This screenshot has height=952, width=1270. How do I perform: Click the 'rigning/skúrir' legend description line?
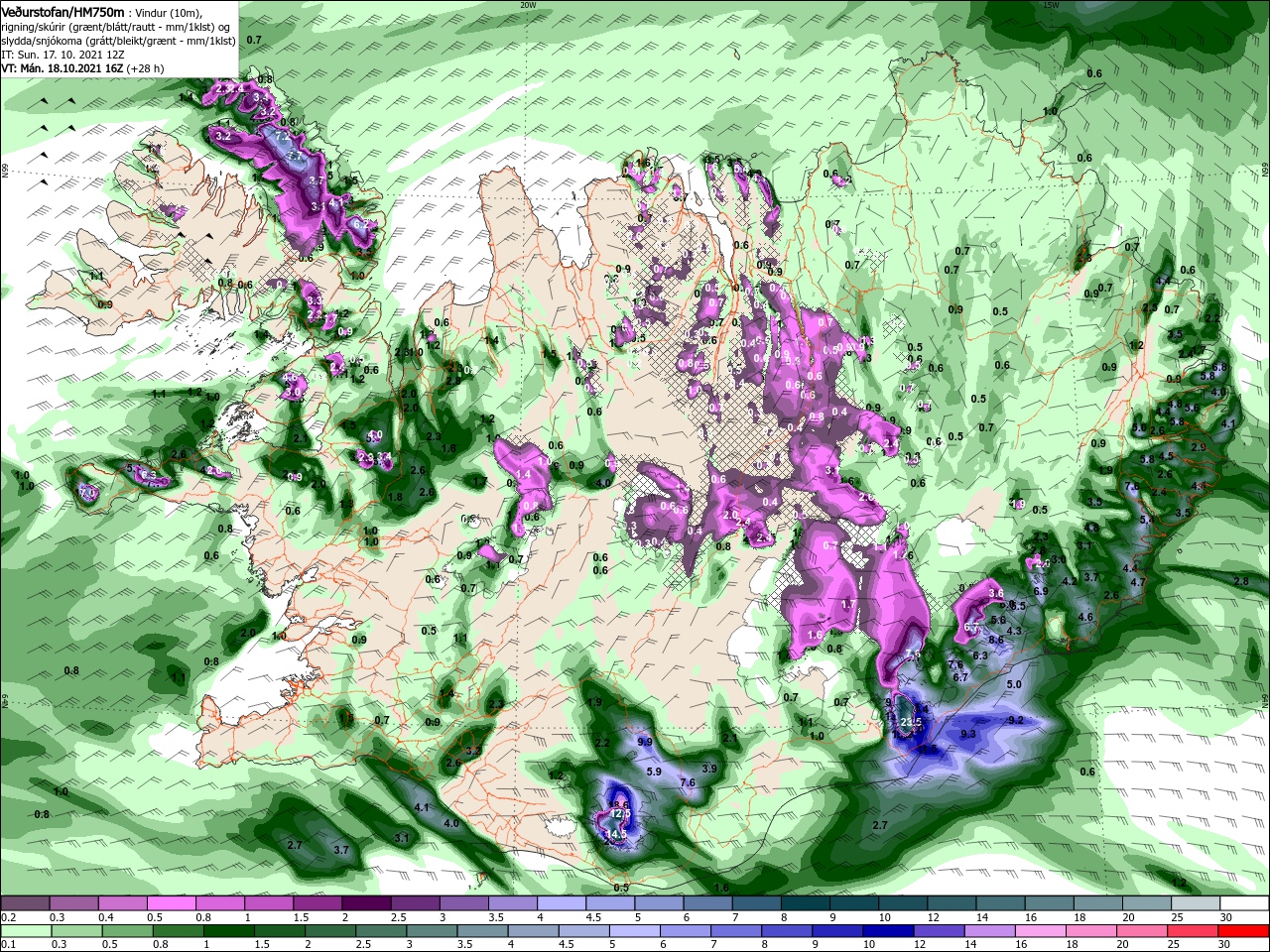(117, 26)
